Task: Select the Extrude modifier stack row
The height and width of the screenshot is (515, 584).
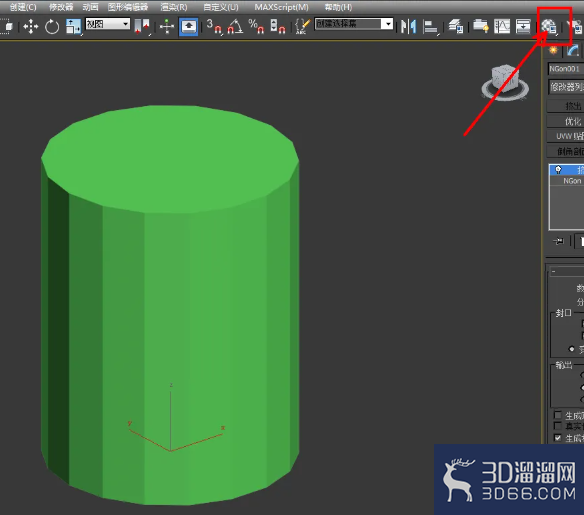Action: click(567, 170)
